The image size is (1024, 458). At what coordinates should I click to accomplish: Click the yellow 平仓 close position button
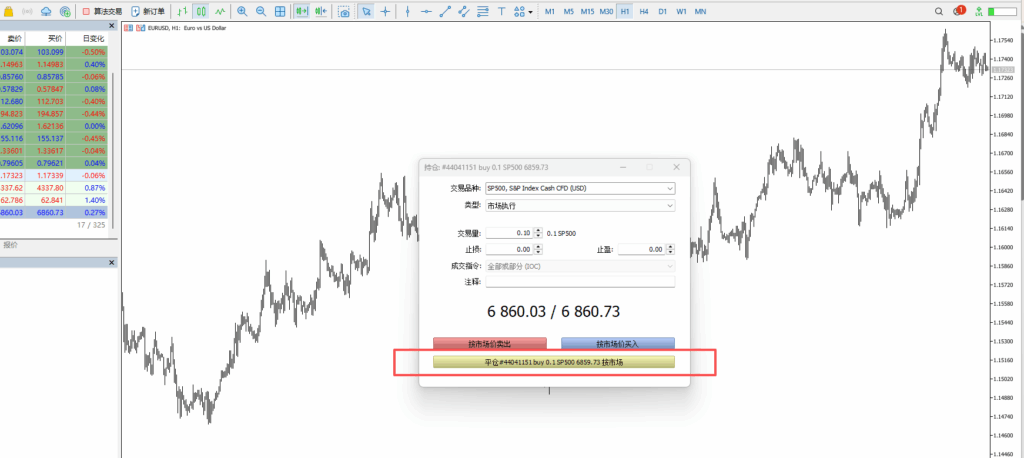(x=554, y=362)
